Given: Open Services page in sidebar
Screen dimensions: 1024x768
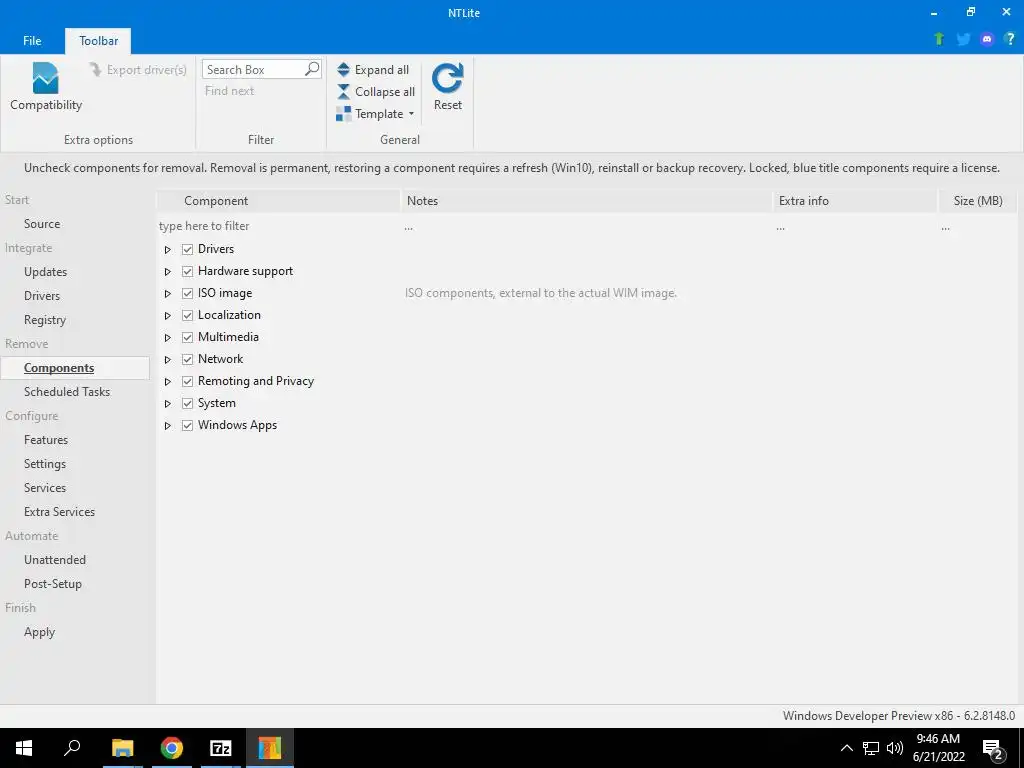Looking at the screenshot, I should coord(44,488).
